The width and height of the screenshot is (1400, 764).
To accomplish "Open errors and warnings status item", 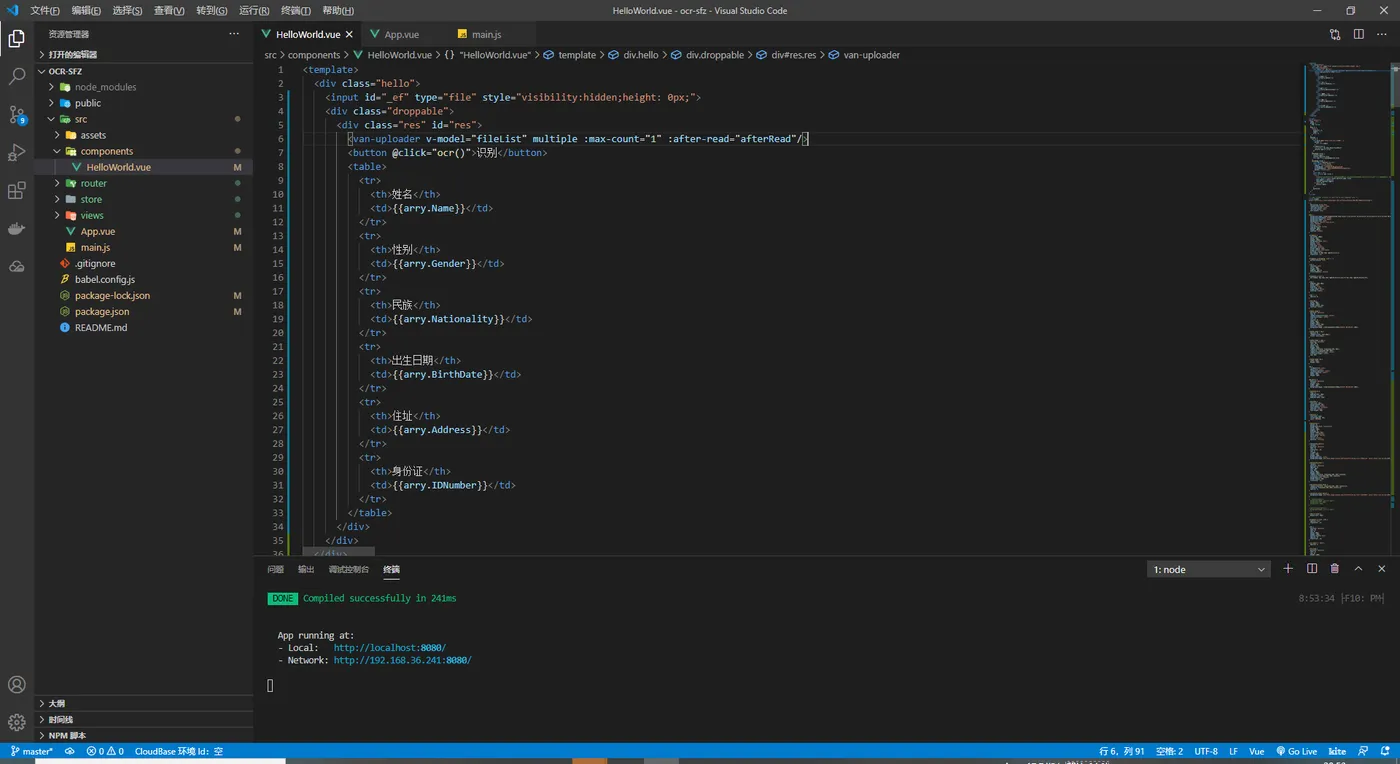I will coord(105,751).
